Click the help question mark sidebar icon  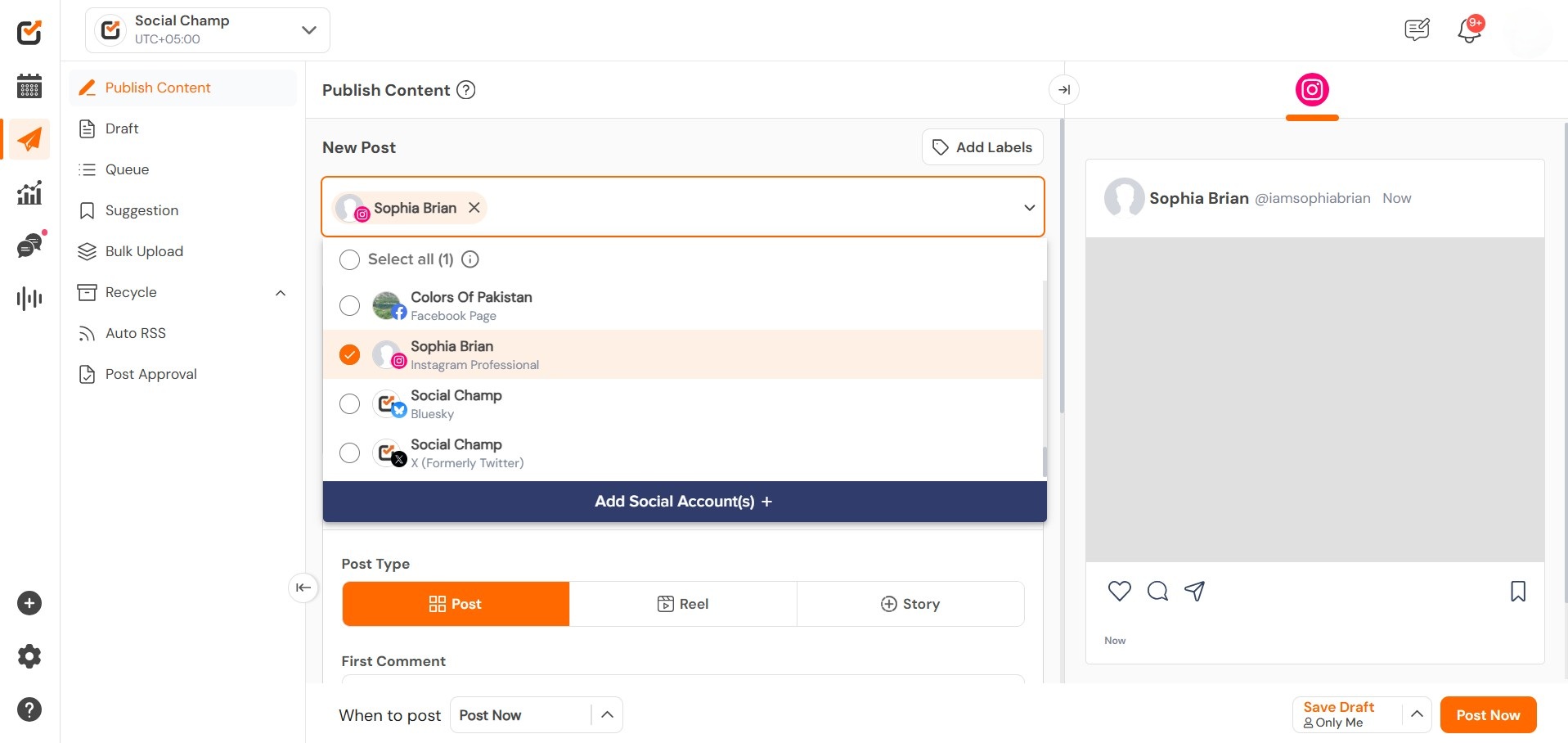tap(29, 709)
